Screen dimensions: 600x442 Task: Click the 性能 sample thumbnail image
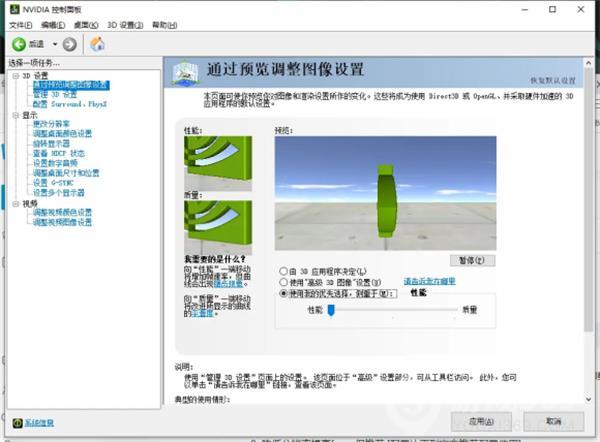(218, 164)
